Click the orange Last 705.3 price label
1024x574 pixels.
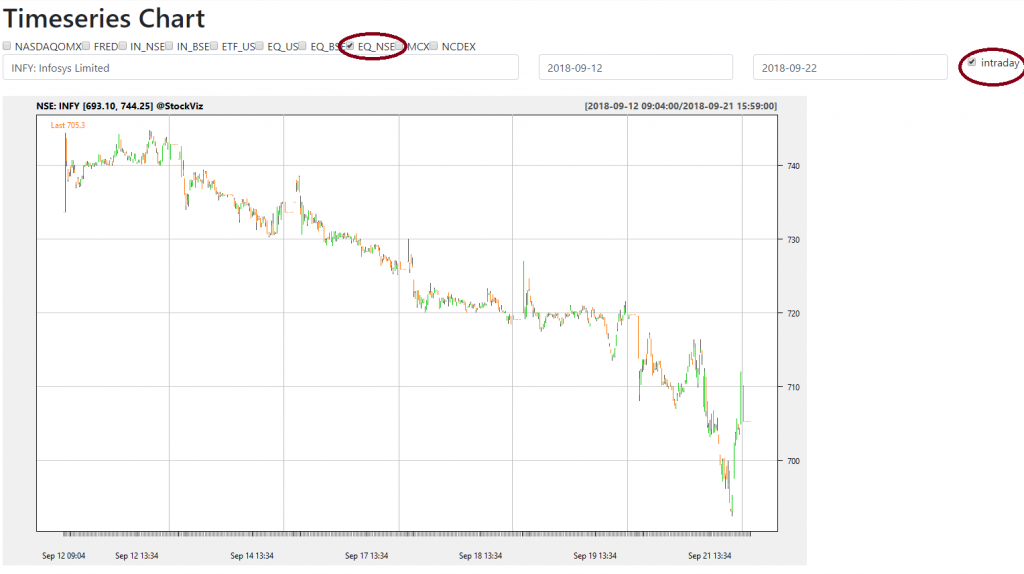point(68,125)
